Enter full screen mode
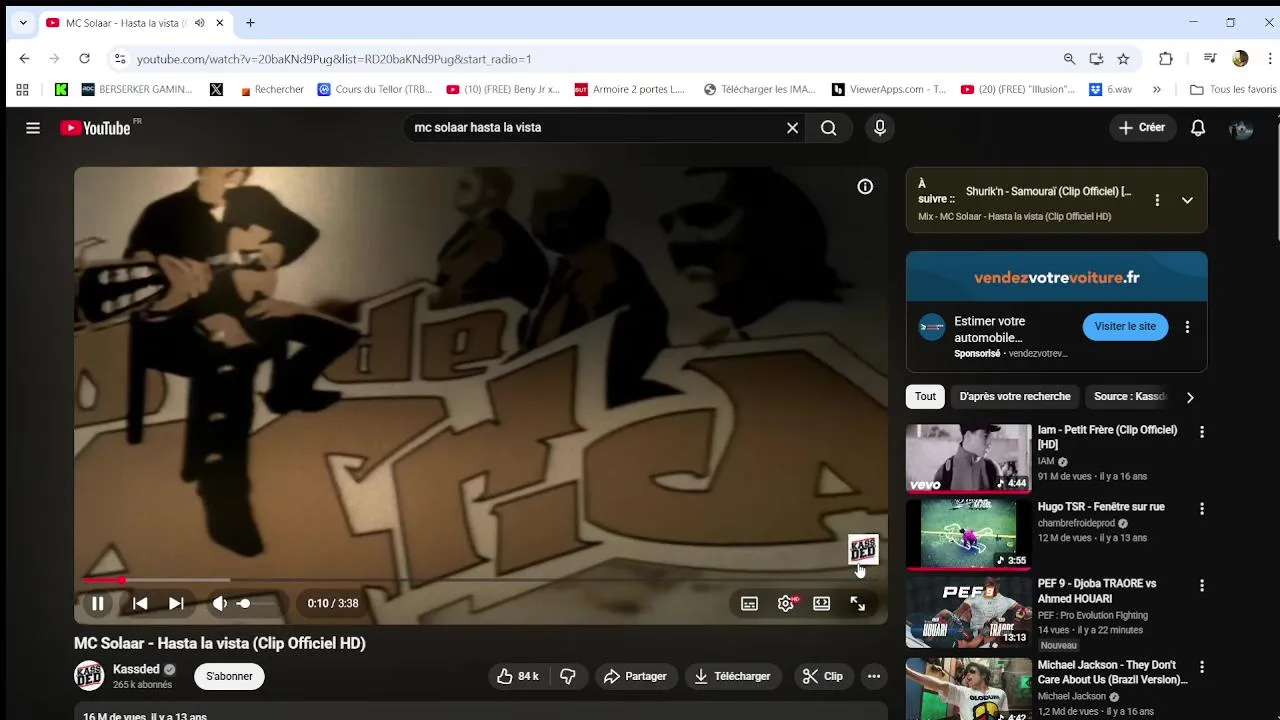 [x=858, y=603]
